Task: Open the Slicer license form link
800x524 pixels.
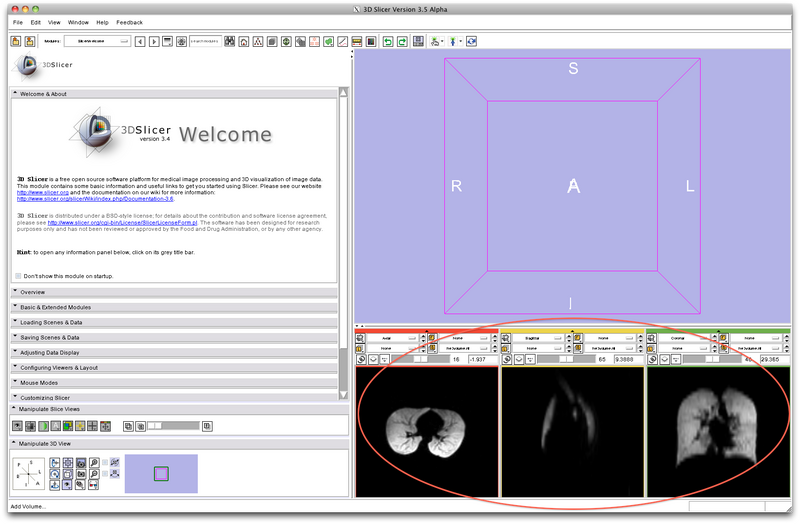Action: tap(122, 222)
